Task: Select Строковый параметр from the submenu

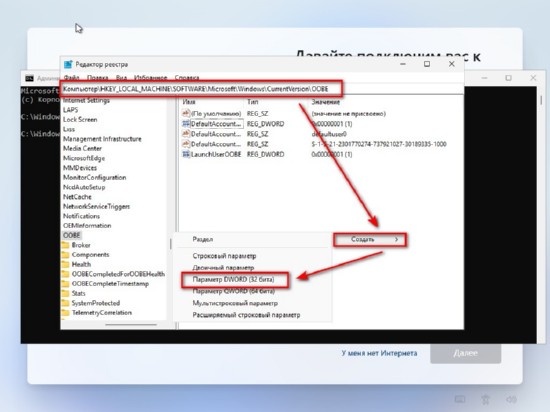Action: coord(224,256)
